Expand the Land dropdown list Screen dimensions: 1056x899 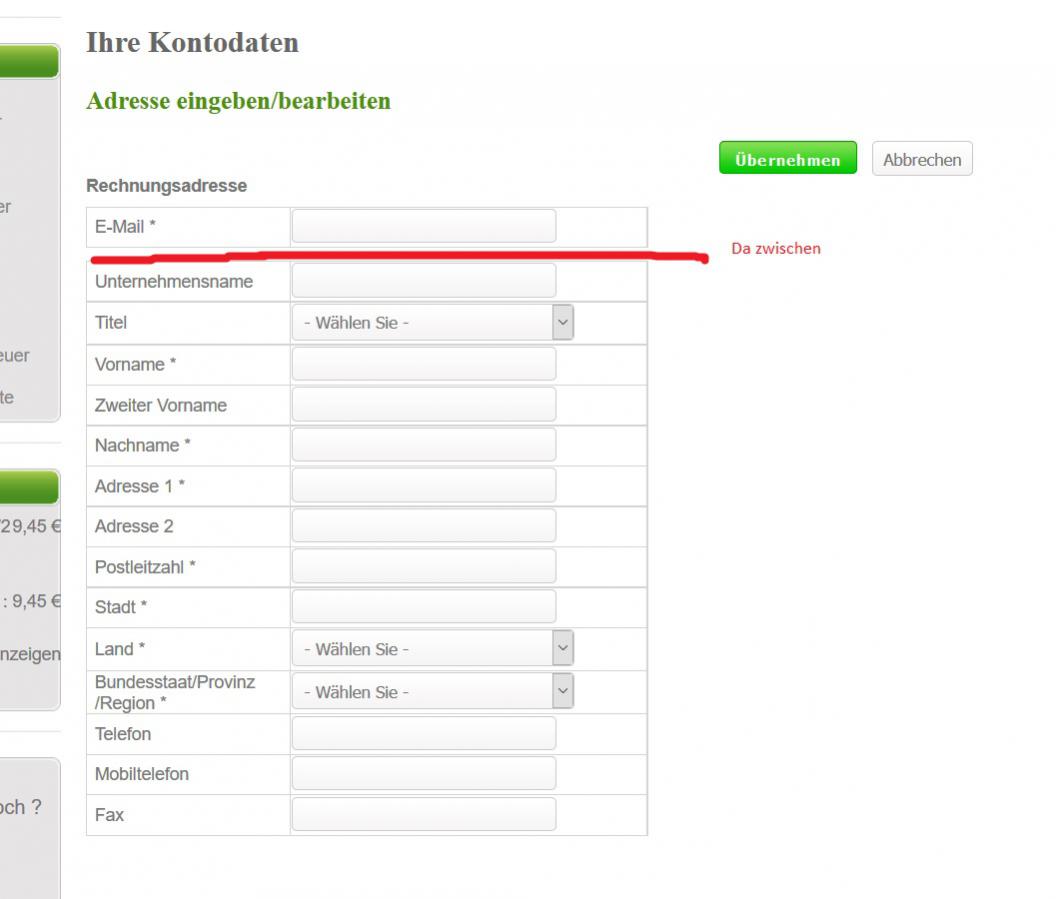432,649
